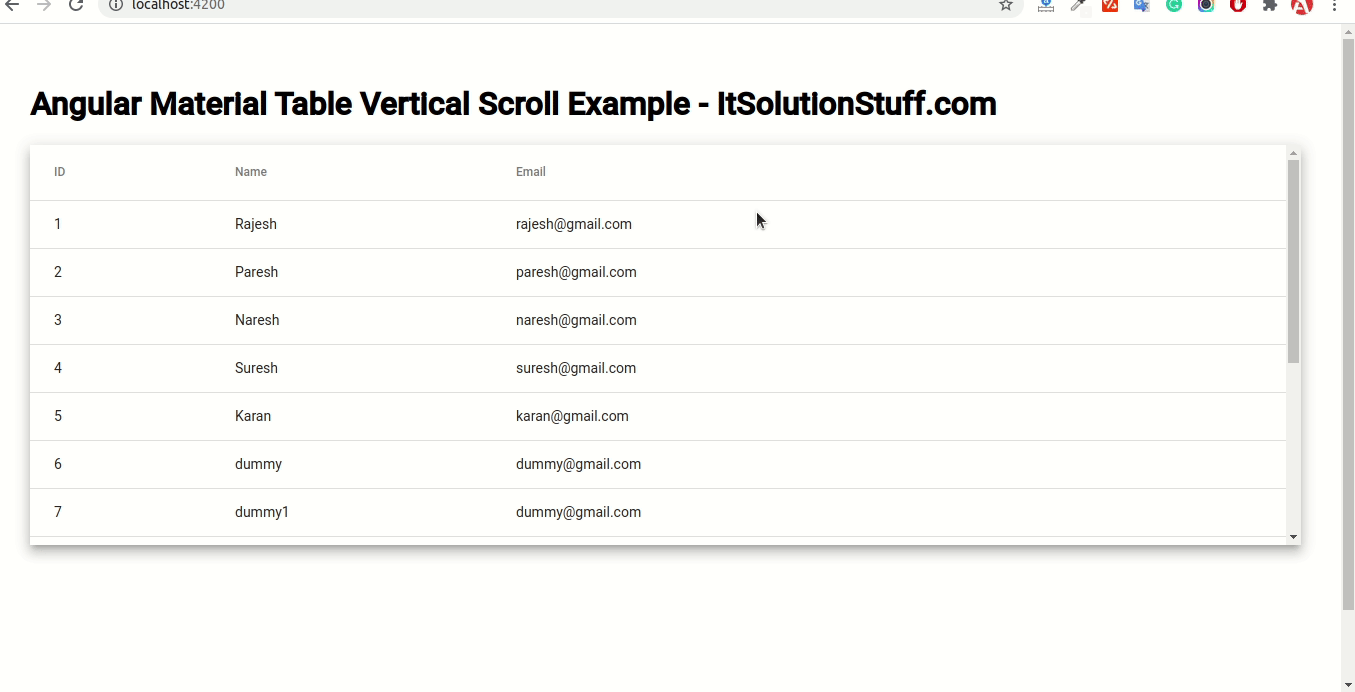
Task: Click the site information icon
Action: (x=115, y=5)
